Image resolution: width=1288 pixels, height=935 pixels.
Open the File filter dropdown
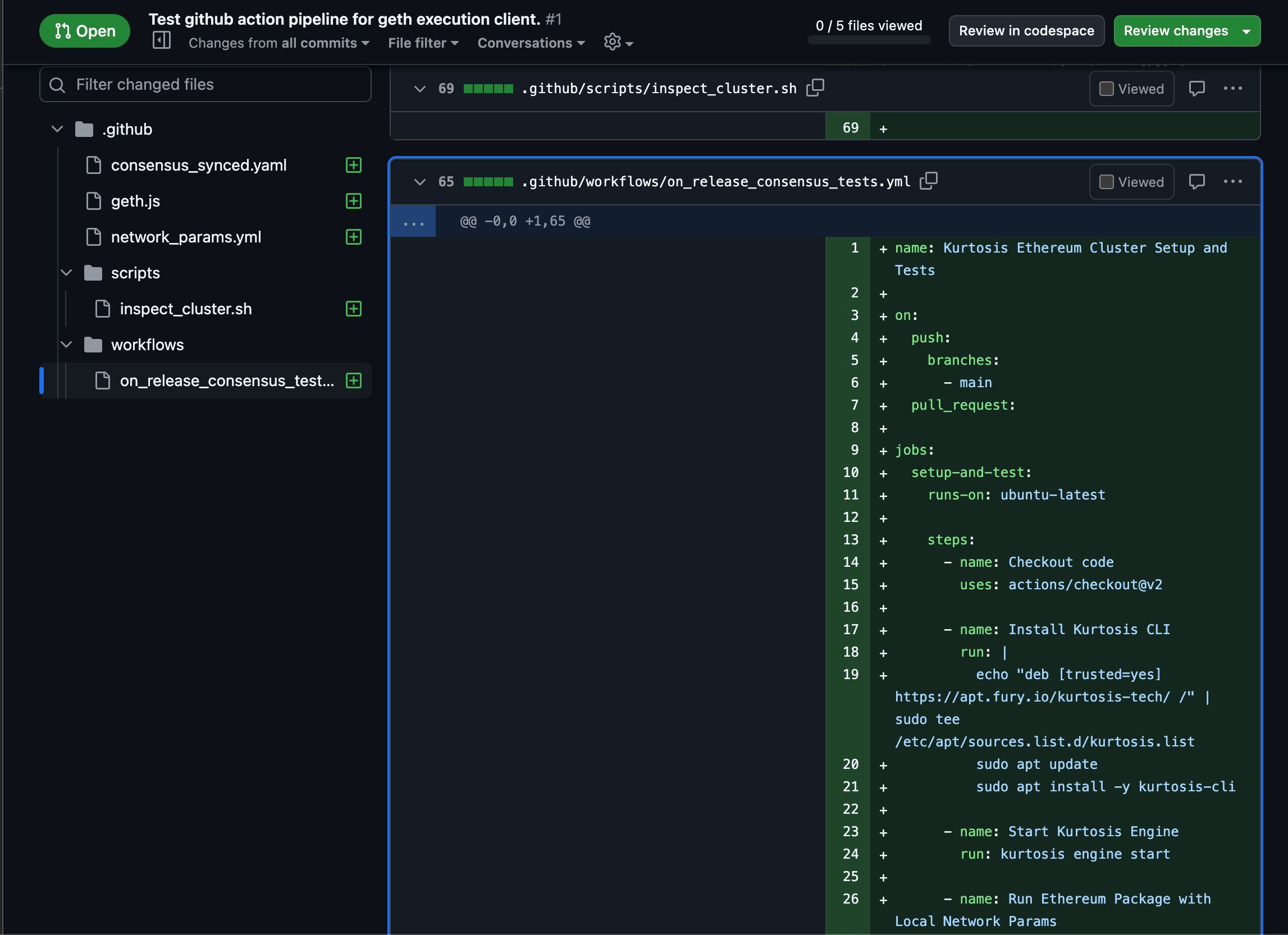click(423, 43)
